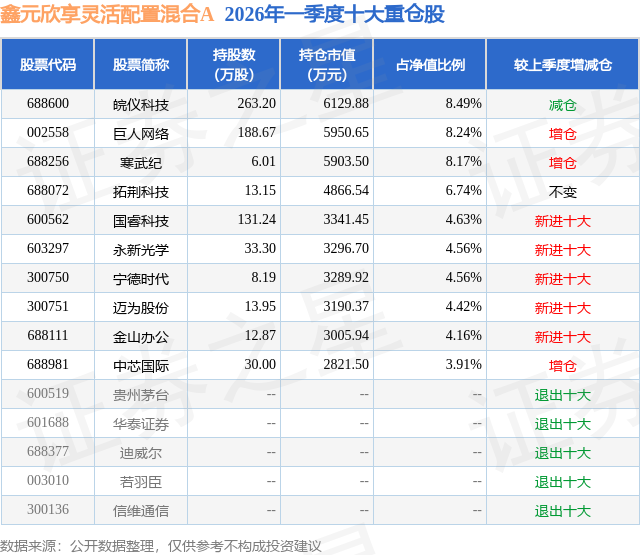This screenshot has width=640, height=555.
Task: Click 增仓 in the 中芯国际 row
Action: click(x=562, y=366)
